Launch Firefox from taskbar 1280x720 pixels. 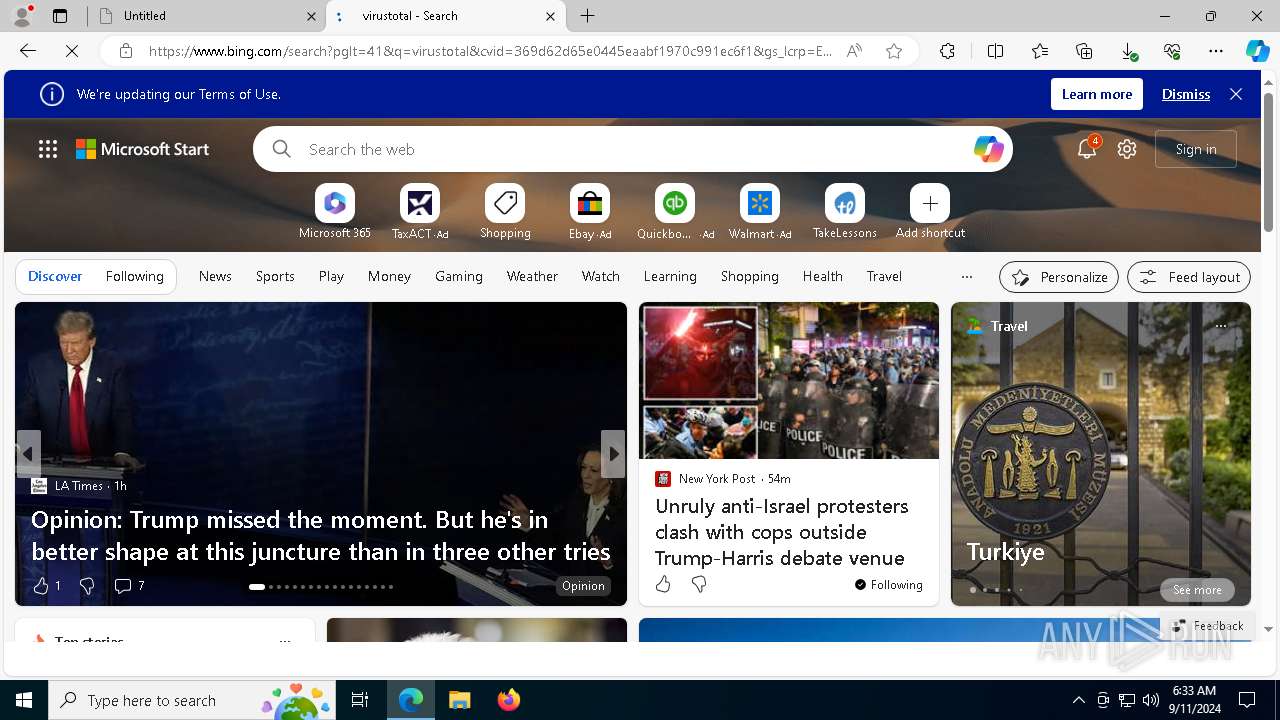[508, 700]
